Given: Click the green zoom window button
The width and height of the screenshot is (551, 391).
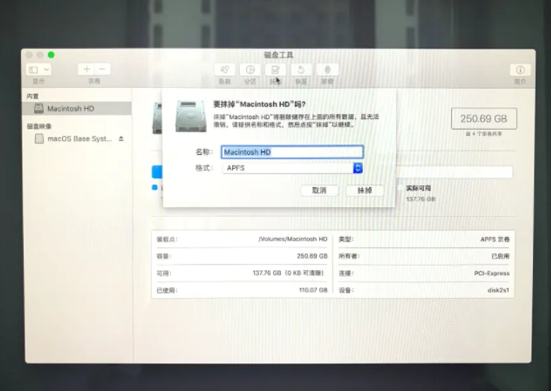Looking at the screenshot, I should 51,55.
